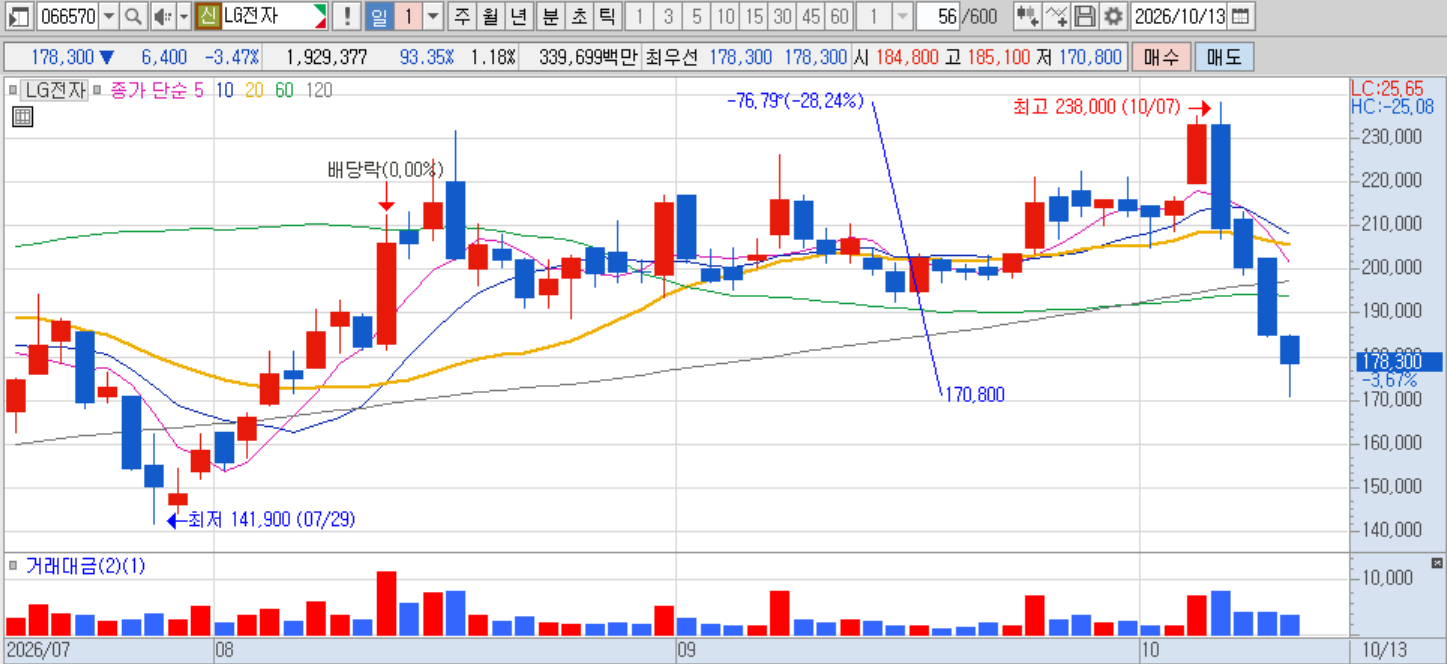Open chart settings with the gear icon

pos(1113,16)
